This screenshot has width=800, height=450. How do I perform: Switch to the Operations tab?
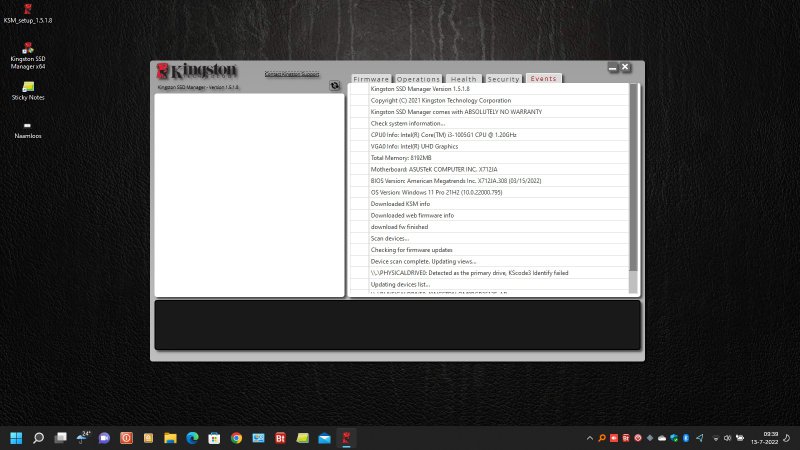pyautogui.click(x=418, y=78)
